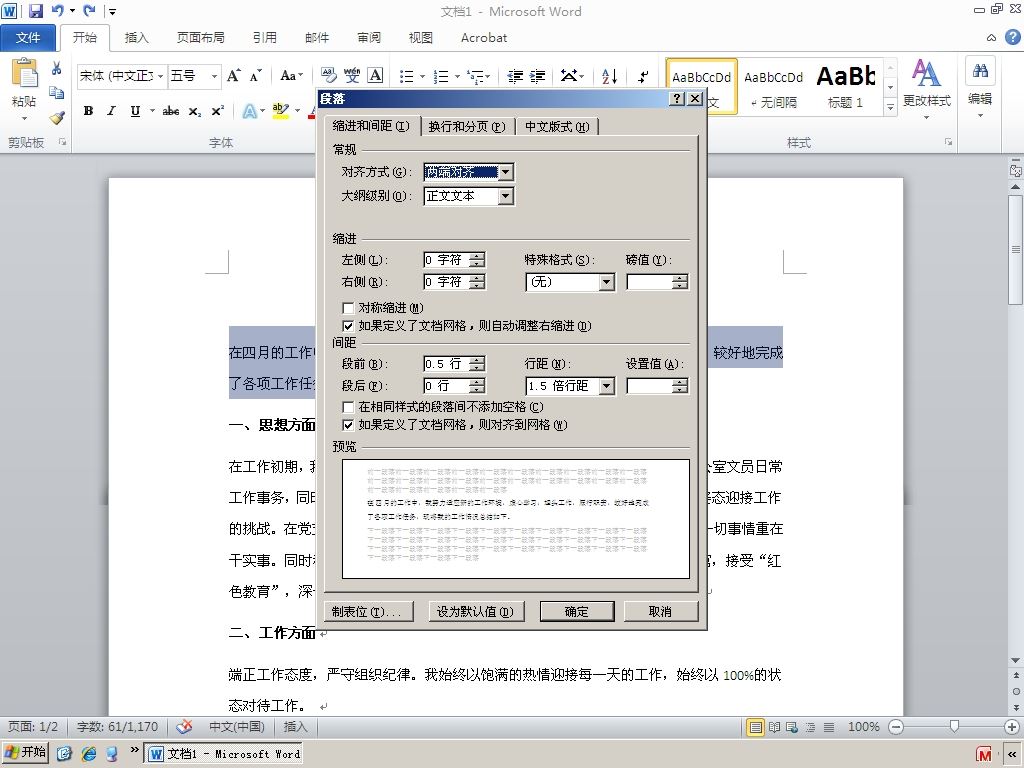Switch to the 换行和分页 tab
Screen dimensions: 1024x768
click(x=467, y=127)
